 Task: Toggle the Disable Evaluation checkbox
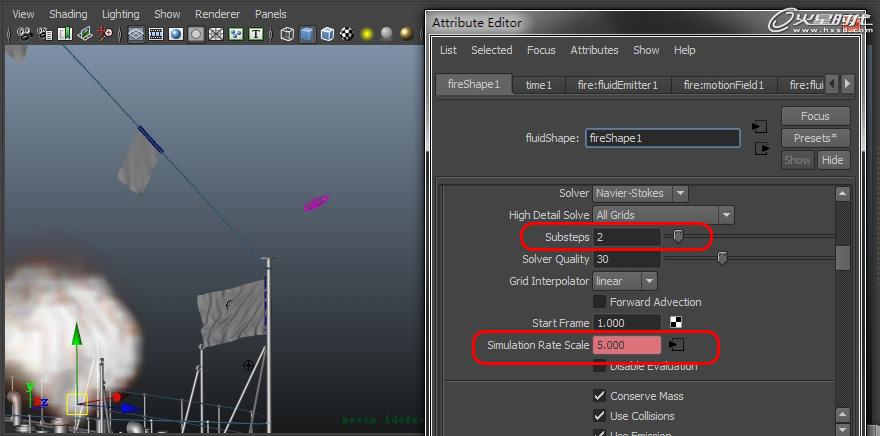(599, 366)
